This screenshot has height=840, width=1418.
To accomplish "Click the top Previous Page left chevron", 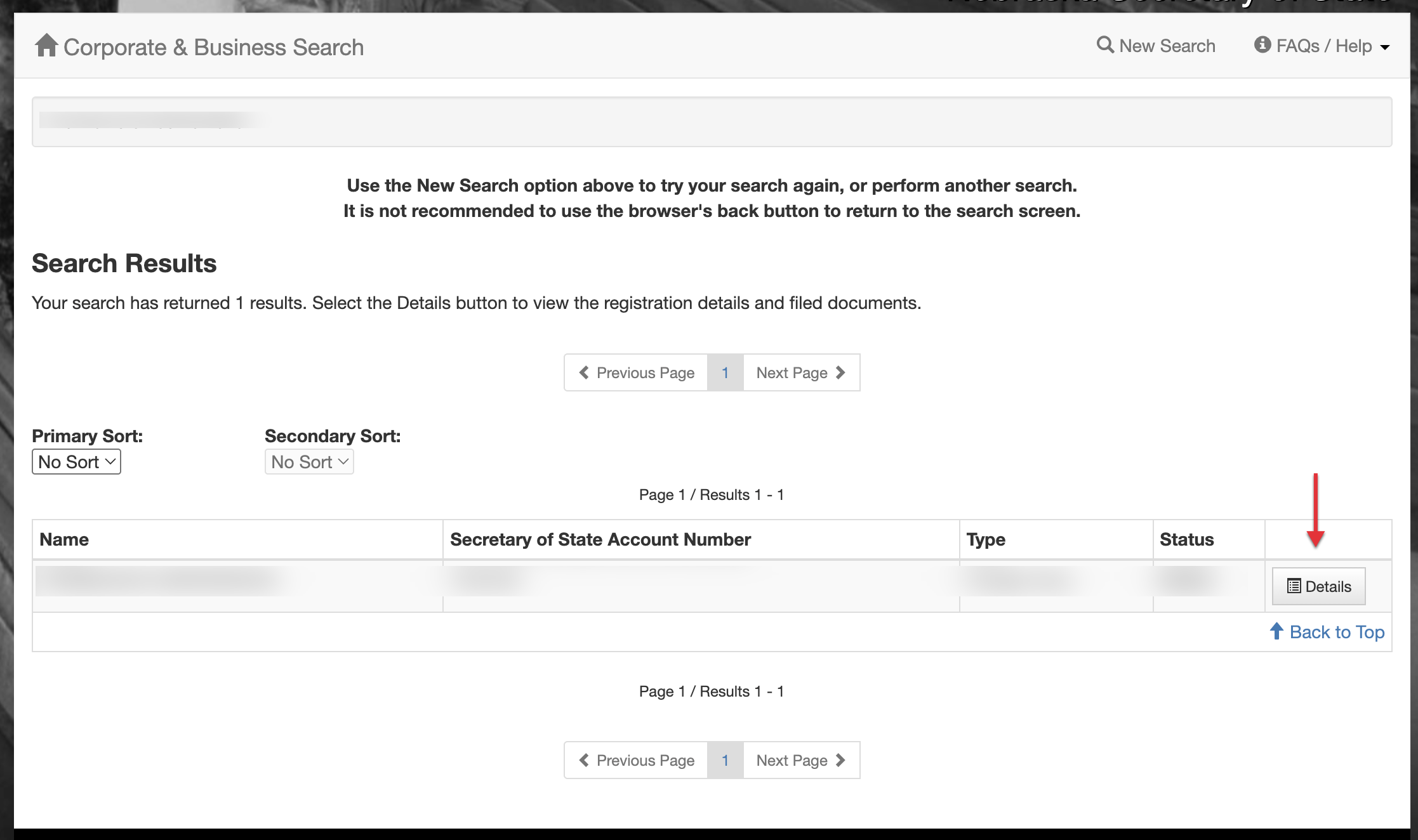I will [584, 372].
